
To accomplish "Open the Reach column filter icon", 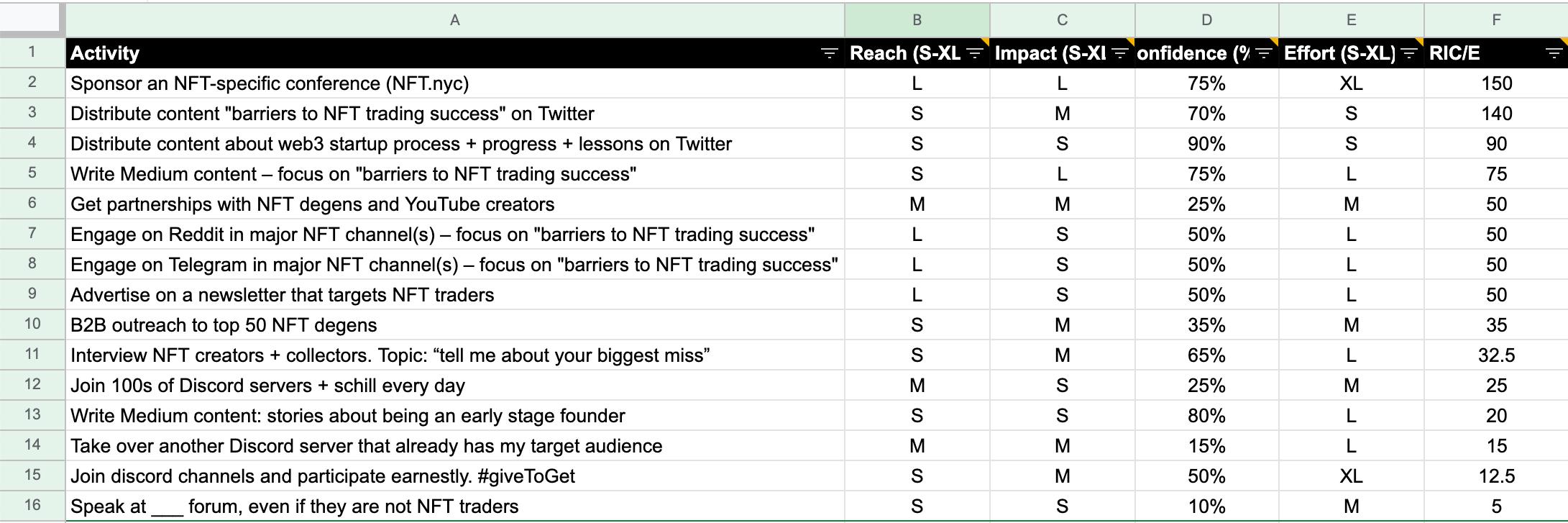I will tap(975, 53).
